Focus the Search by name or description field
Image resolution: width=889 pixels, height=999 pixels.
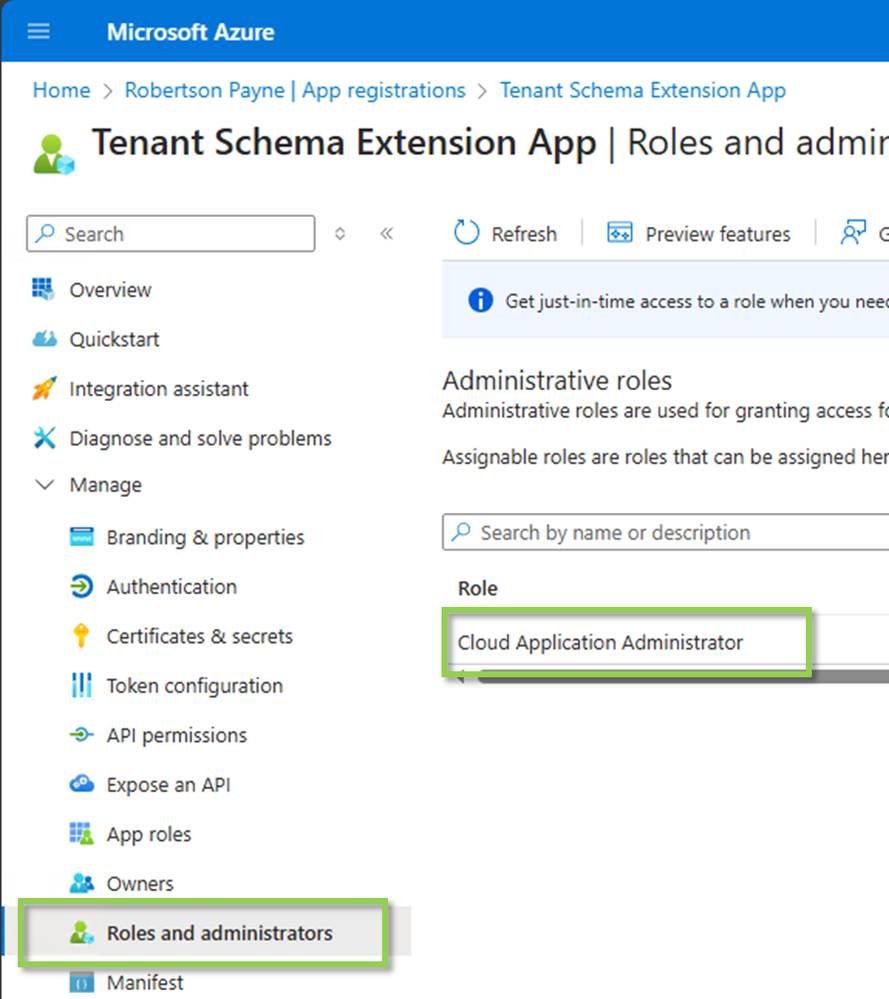click(665, 532)
